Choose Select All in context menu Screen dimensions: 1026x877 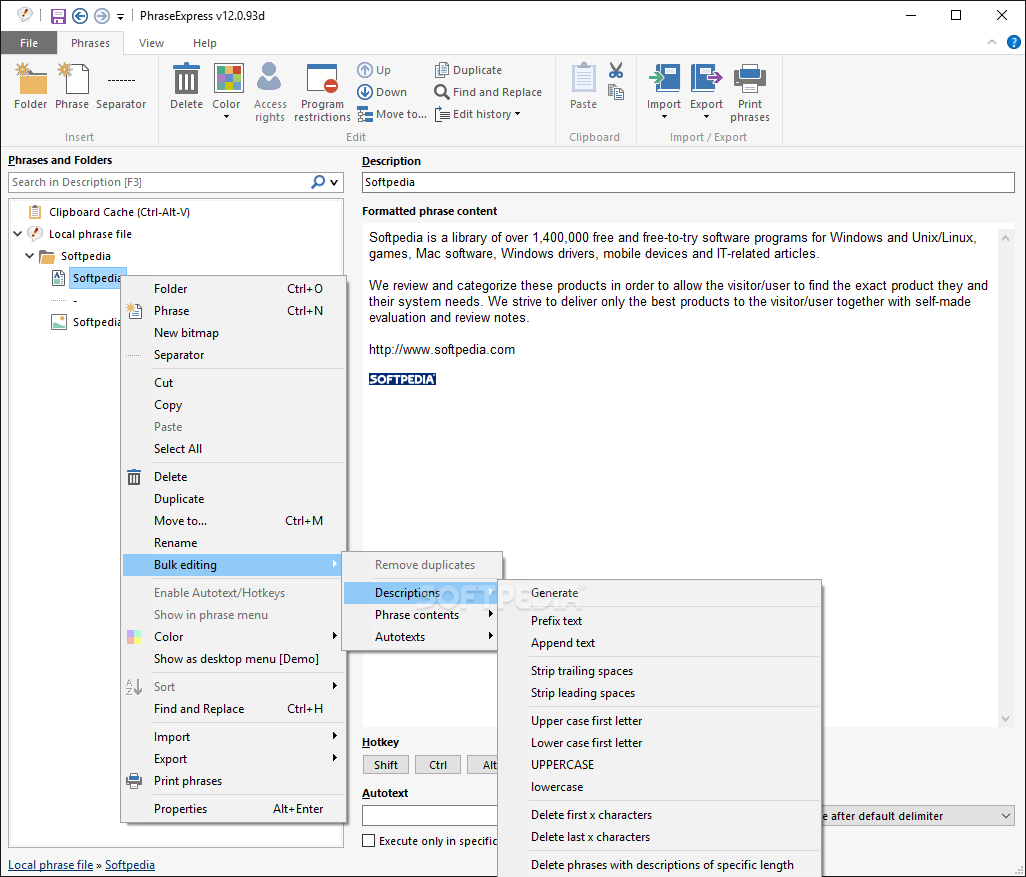click(234, 448)
